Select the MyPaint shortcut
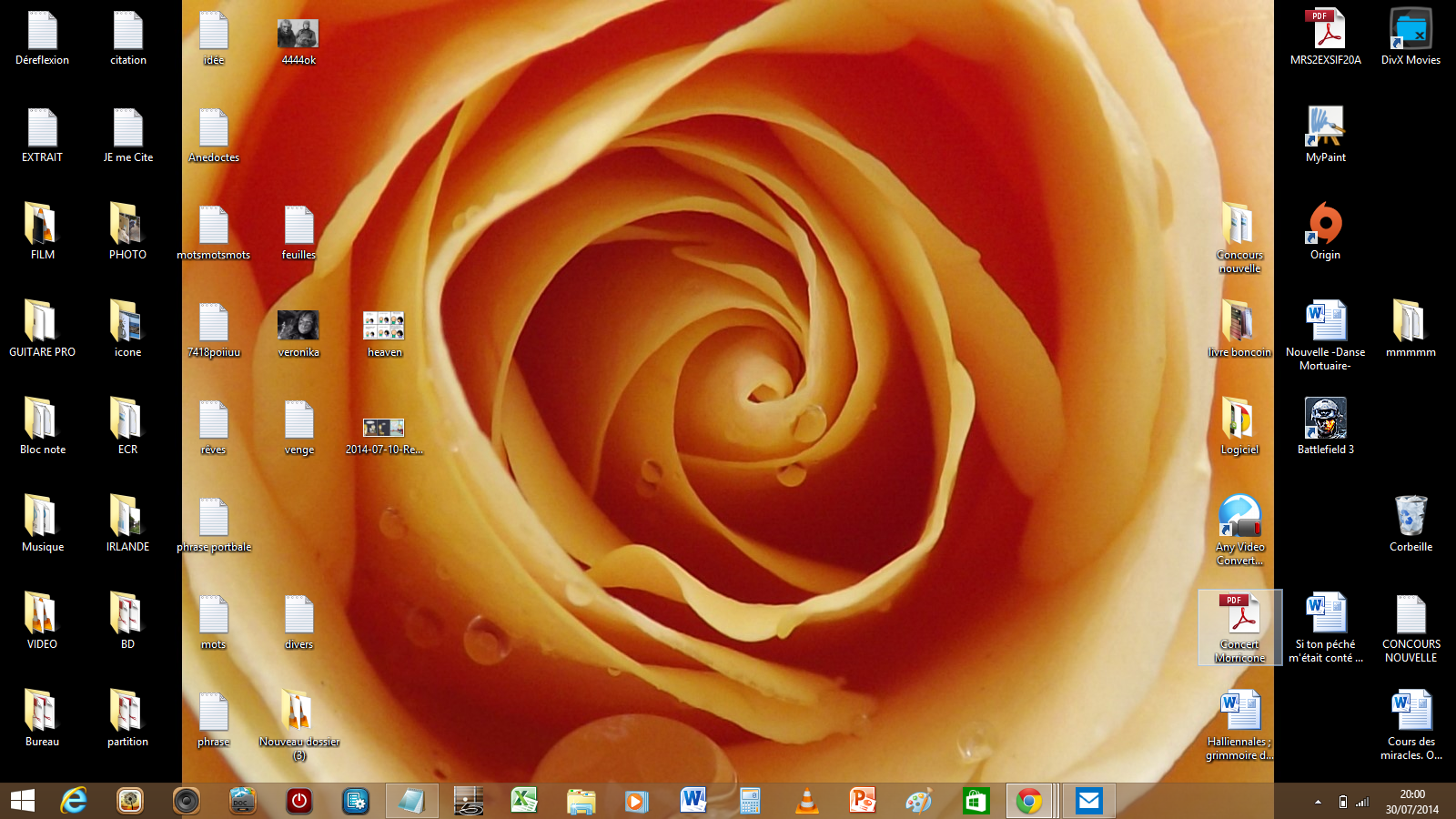 pos(1326,135)
